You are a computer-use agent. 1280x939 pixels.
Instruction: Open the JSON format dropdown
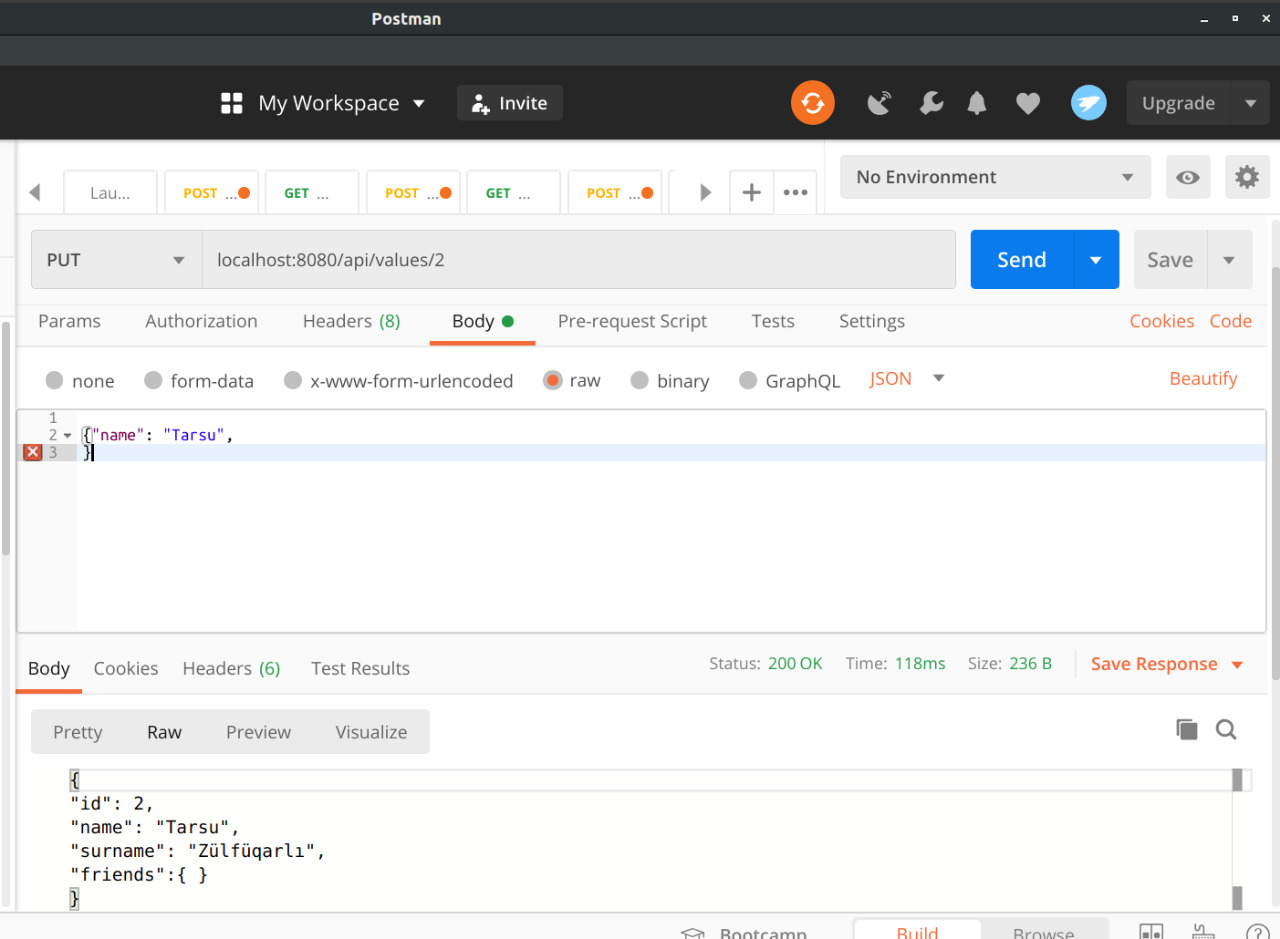[907, 379]
